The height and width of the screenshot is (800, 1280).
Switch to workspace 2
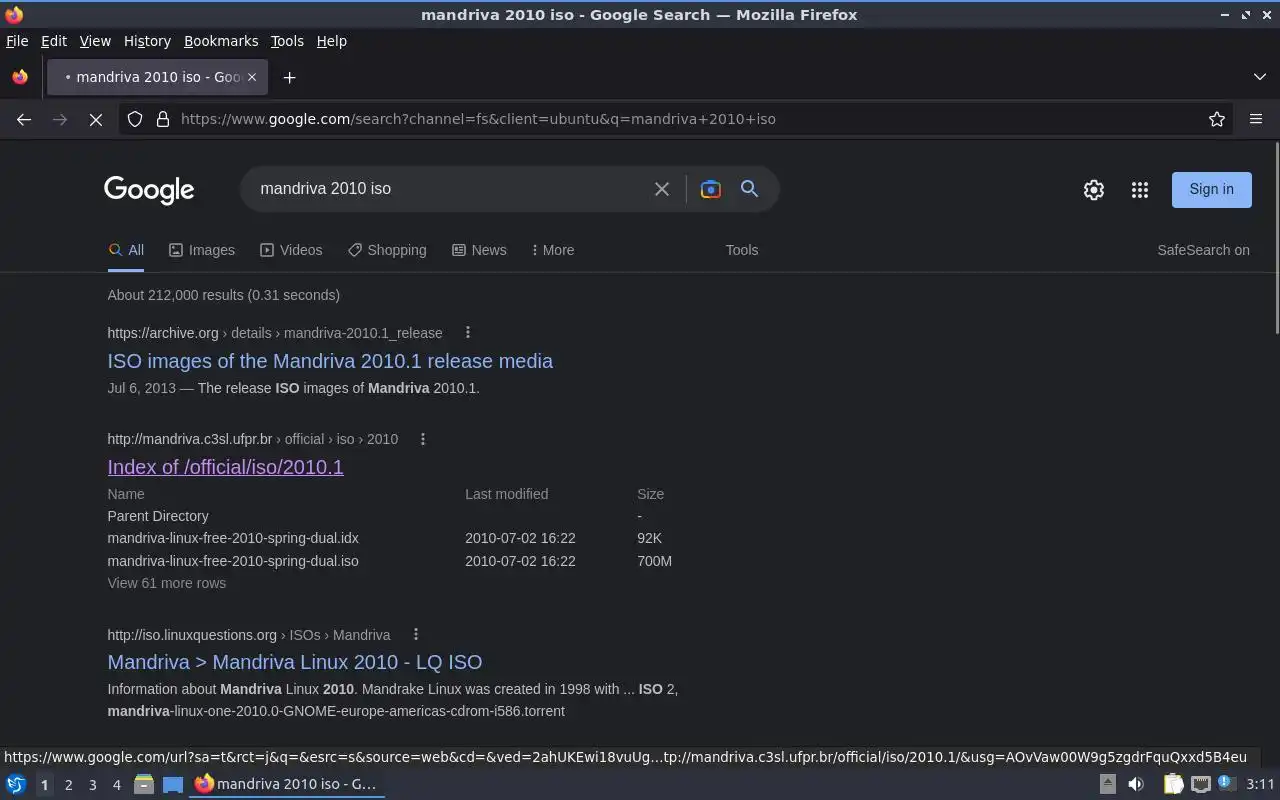point(68,785)
